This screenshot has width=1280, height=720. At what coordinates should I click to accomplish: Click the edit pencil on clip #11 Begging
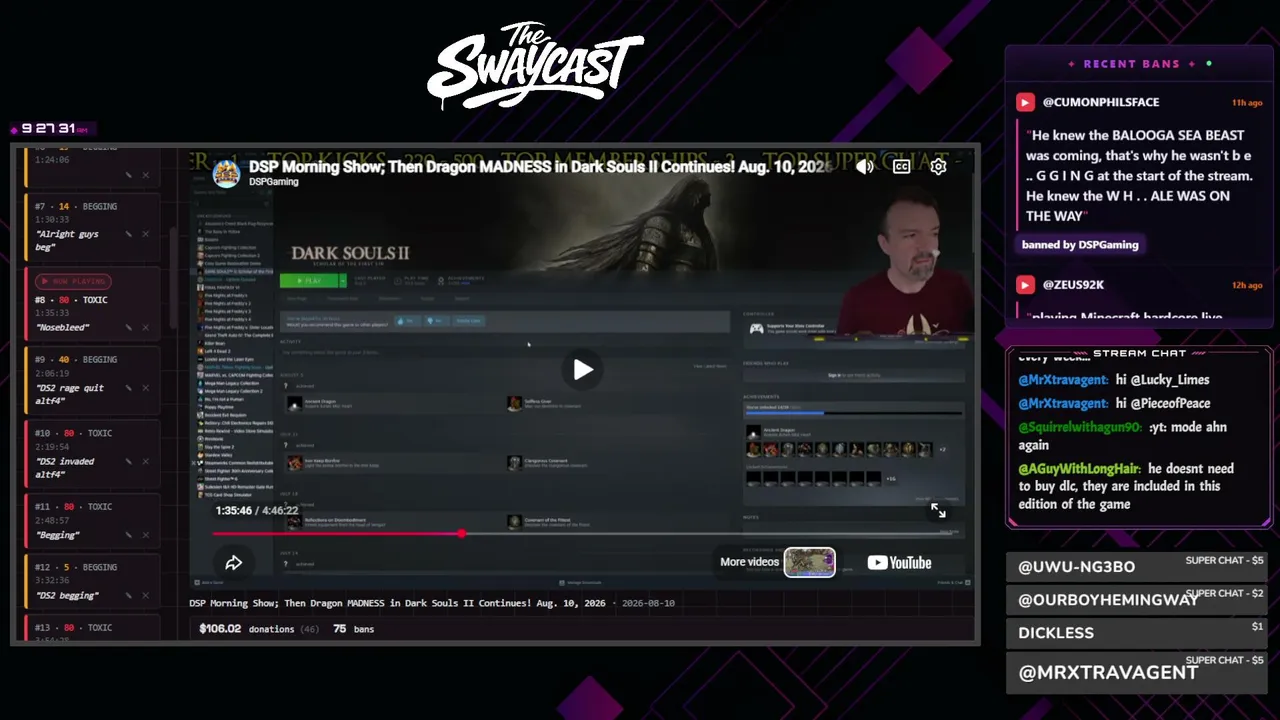(x=128, y=535)
